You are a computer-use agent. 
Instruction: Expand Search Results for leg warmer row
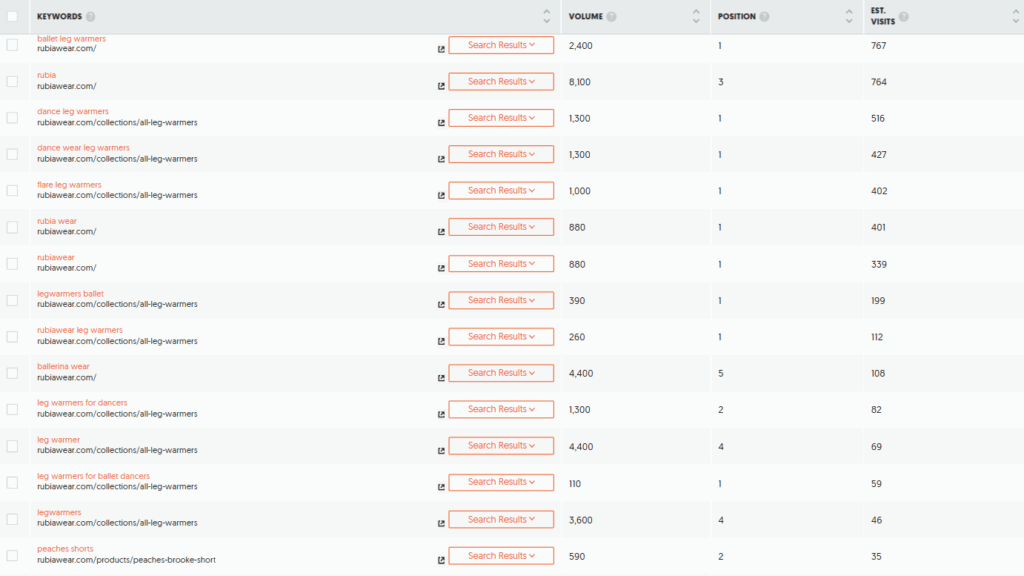point(501,445)
